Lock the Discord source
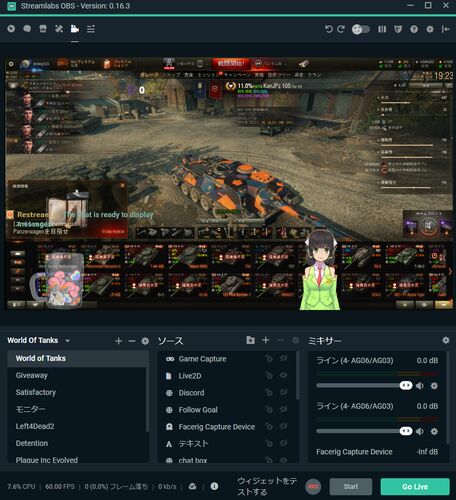 click(x=269, y=393)
